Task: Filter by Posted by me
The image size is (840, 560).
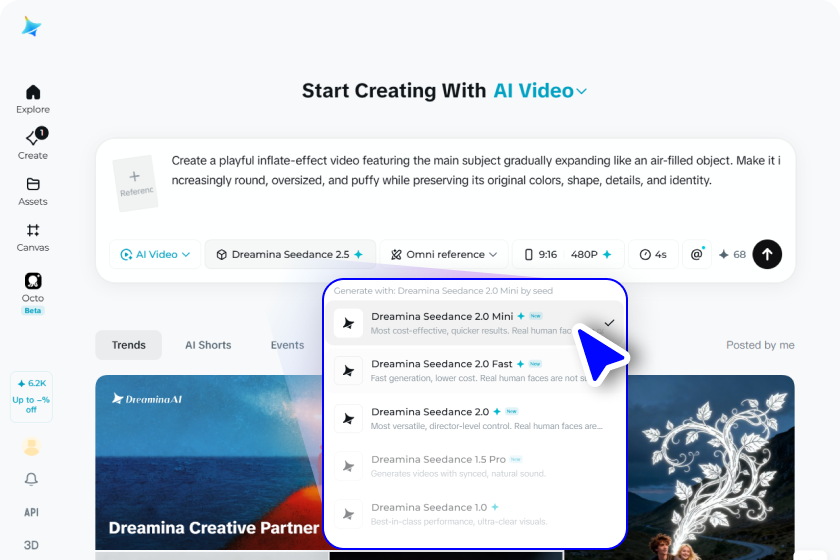Action: (x=760, y=345)
